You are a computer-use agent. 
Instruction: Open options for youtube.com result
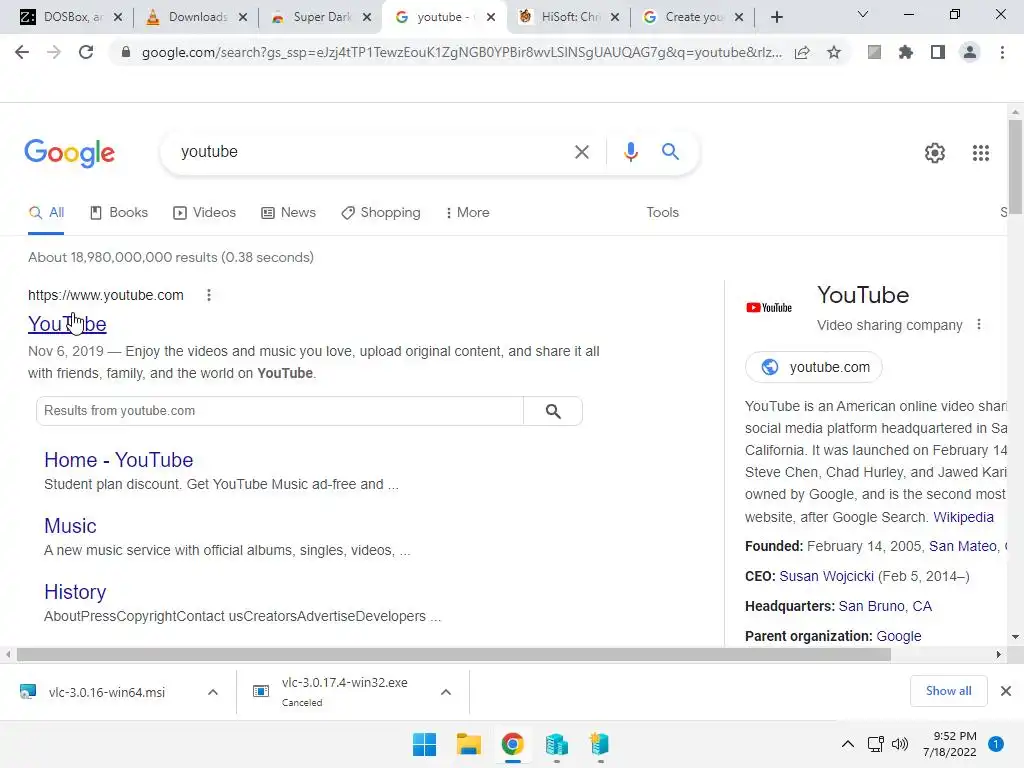209,295
